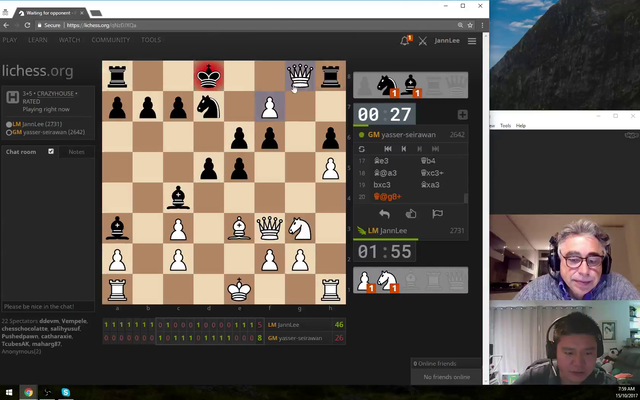Expand the Online friends panel
Image resolution: width=640 pixels, height=400 pixels.
click(446, 364)
